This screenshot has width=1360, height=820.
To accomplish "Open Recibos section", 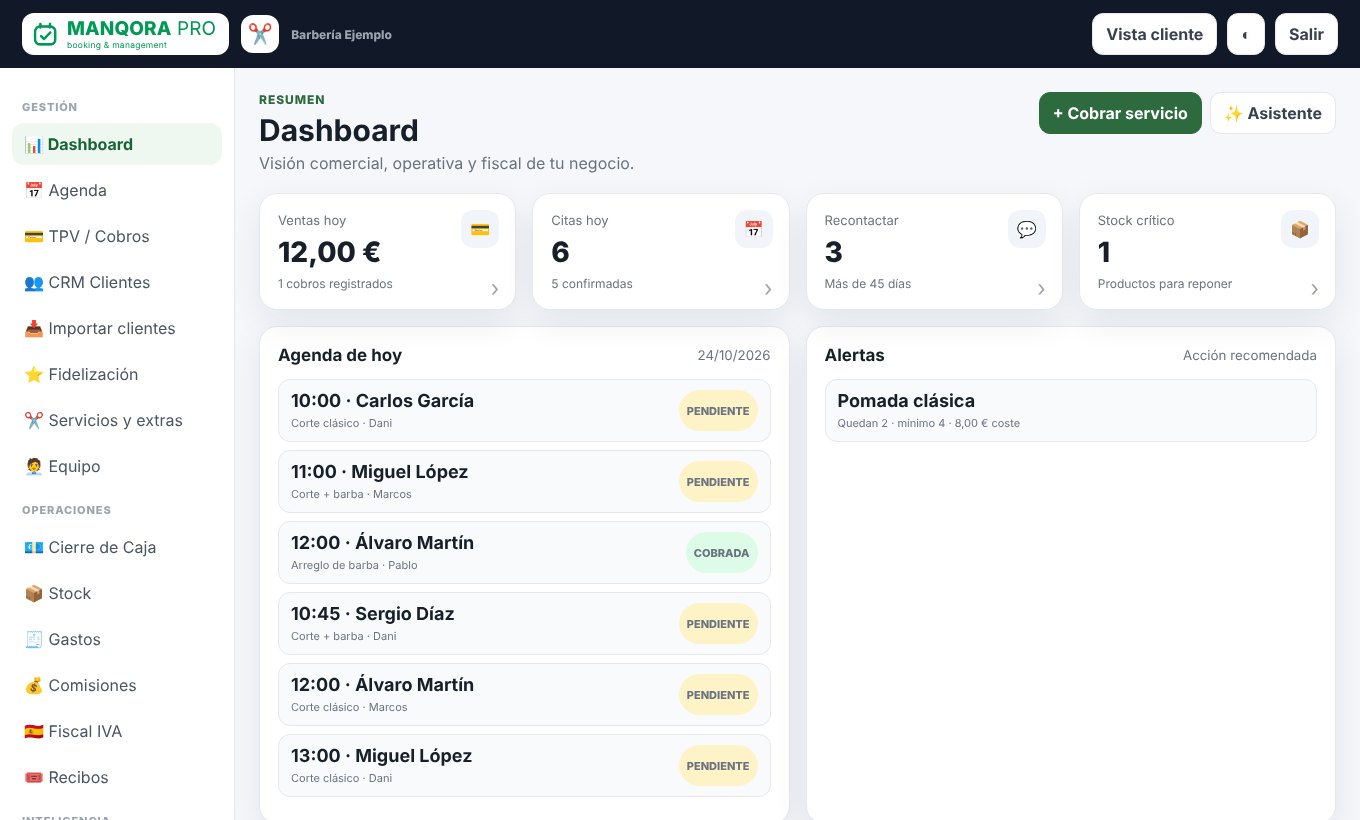I will coord(117,777).
